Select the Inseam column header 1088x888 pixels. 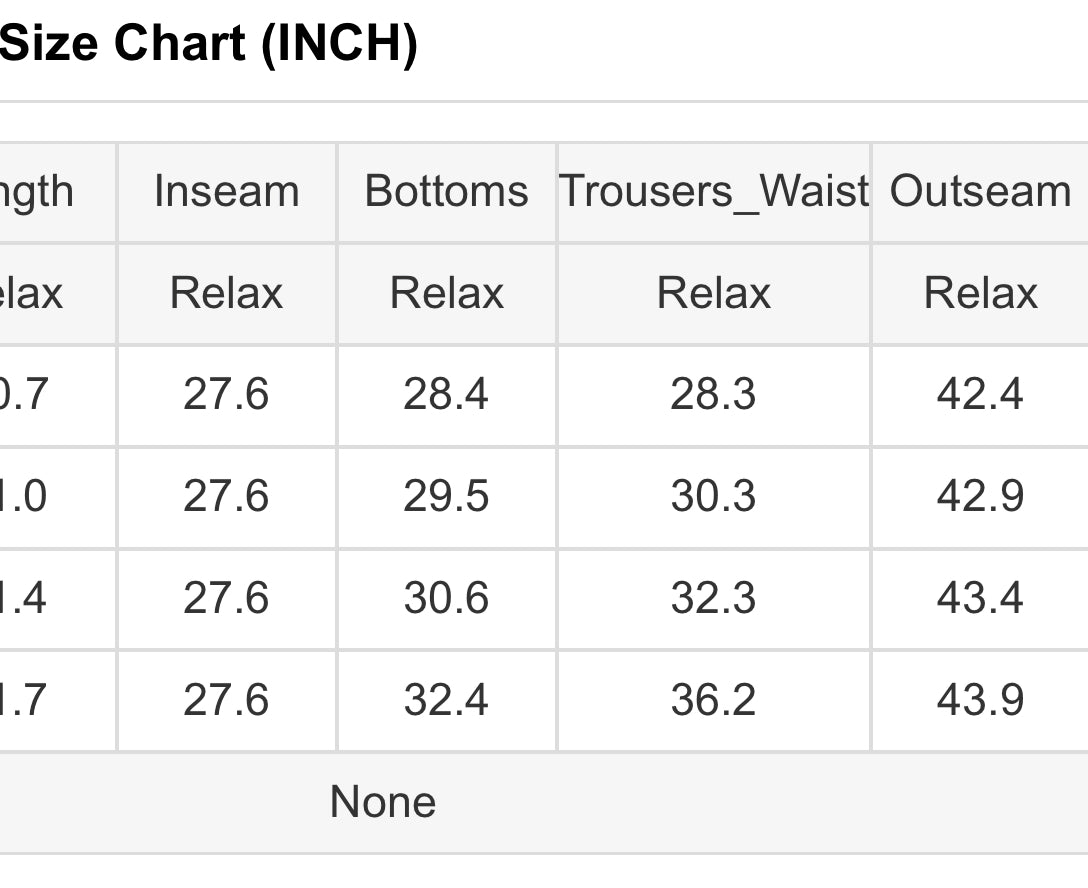pyautogui.click(x=227, y=191)
